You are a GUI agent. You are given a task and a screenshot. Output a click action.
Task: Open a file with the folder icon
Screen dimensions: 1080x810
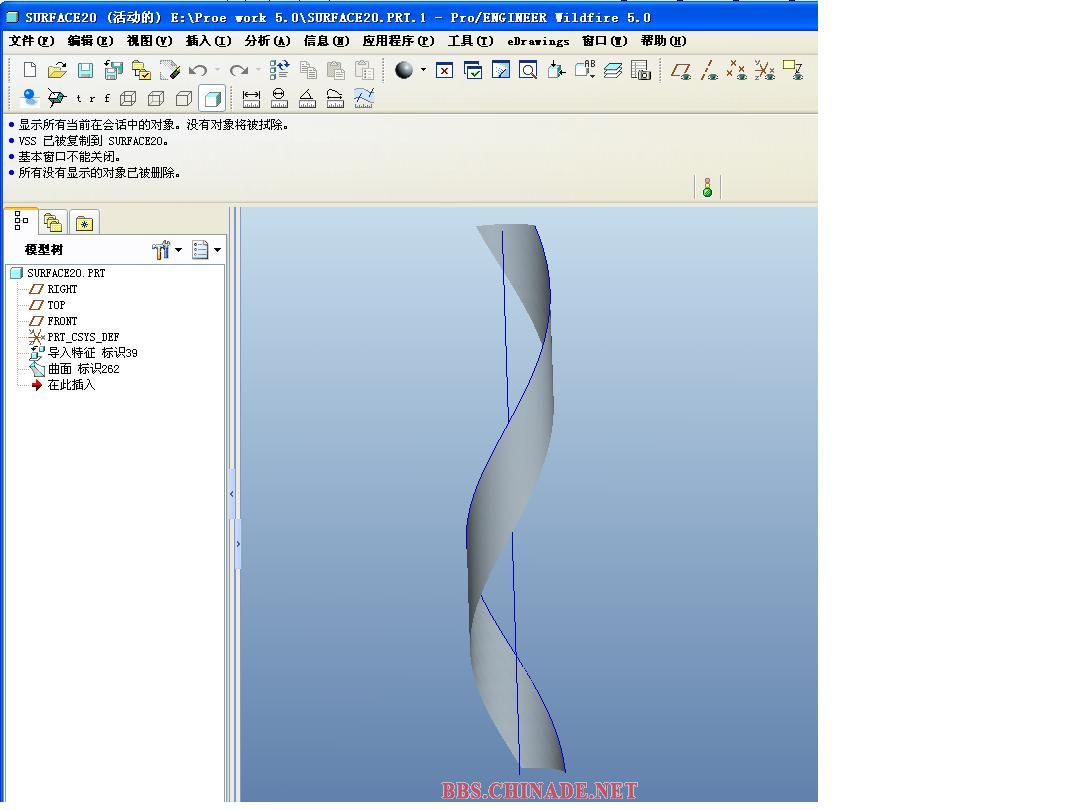[x=57, y=70]
